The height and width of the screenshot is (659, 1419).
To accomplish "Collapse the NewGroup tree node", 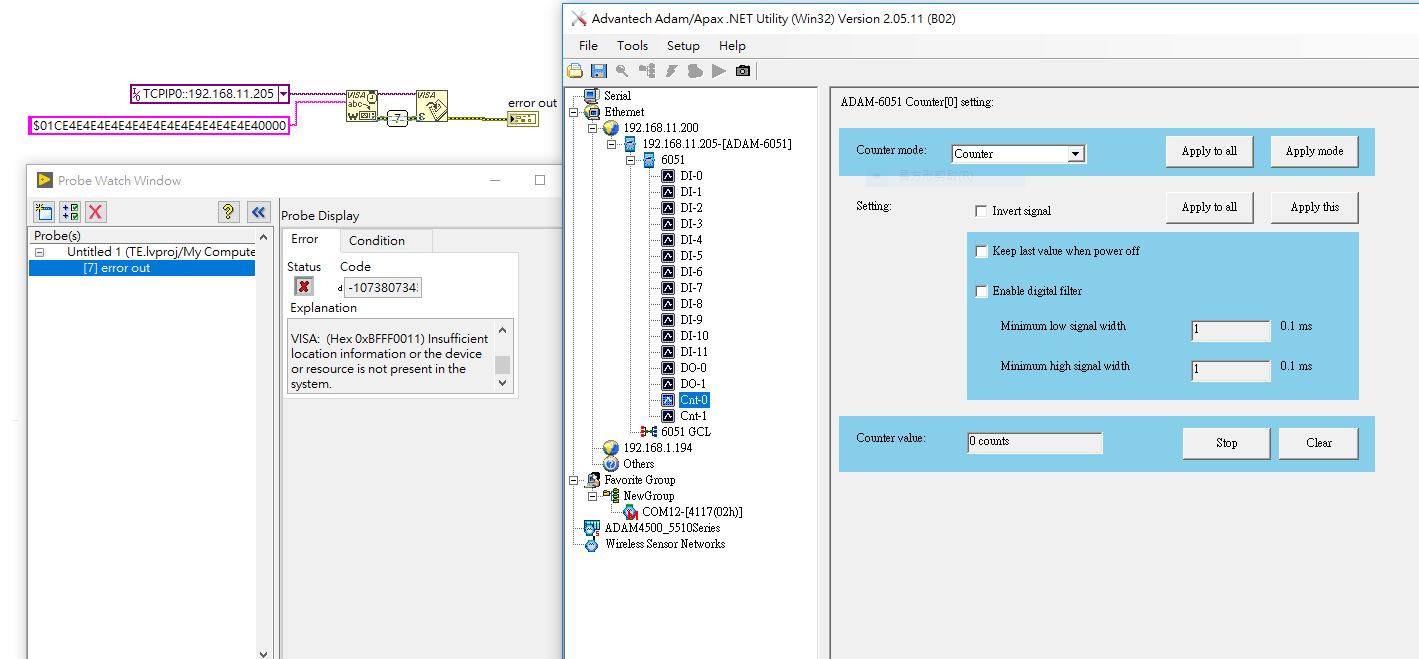I will click(x=593, y=496).
